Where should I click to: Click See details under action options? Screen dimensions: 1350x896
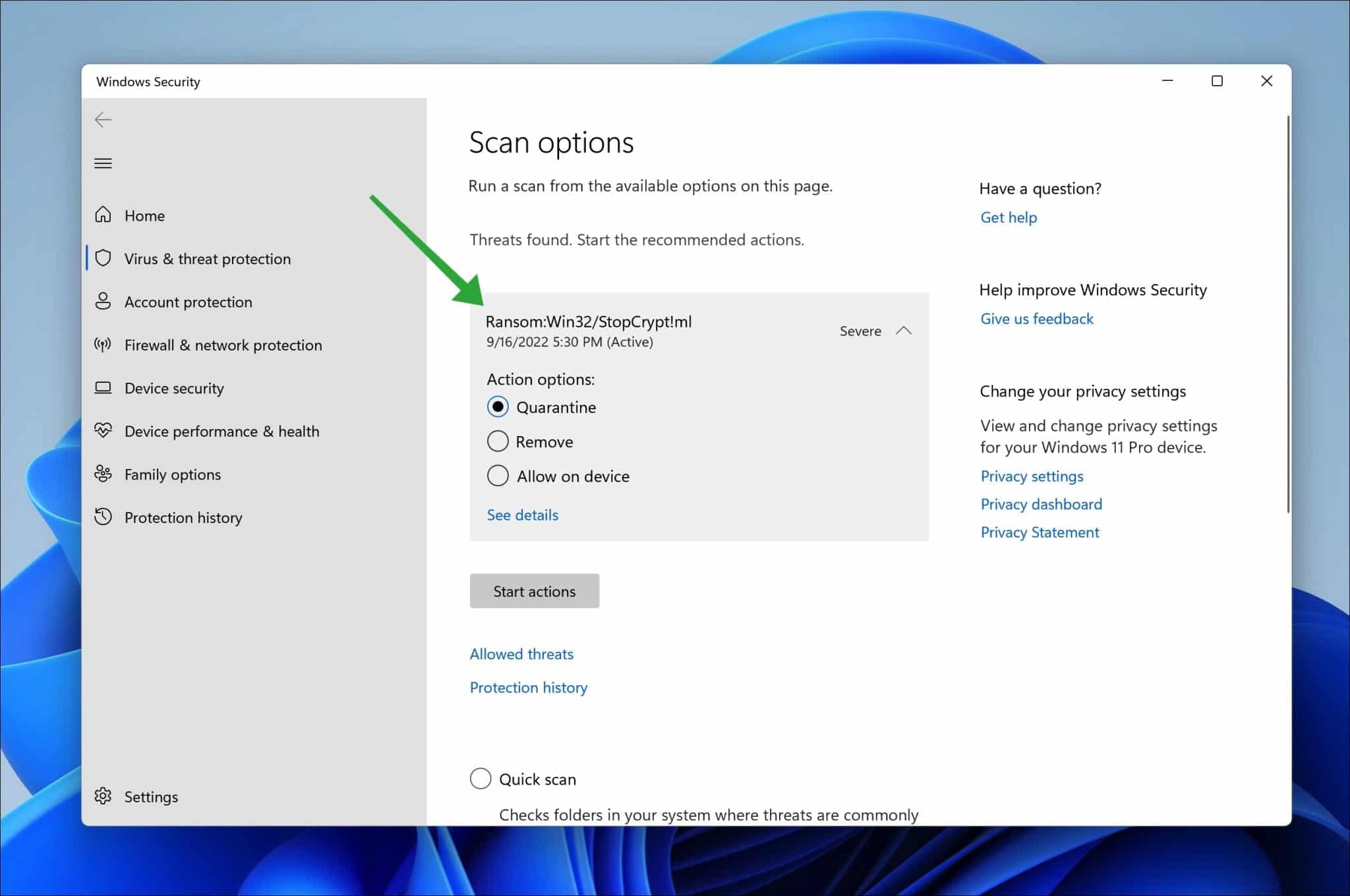coord(522,515)
